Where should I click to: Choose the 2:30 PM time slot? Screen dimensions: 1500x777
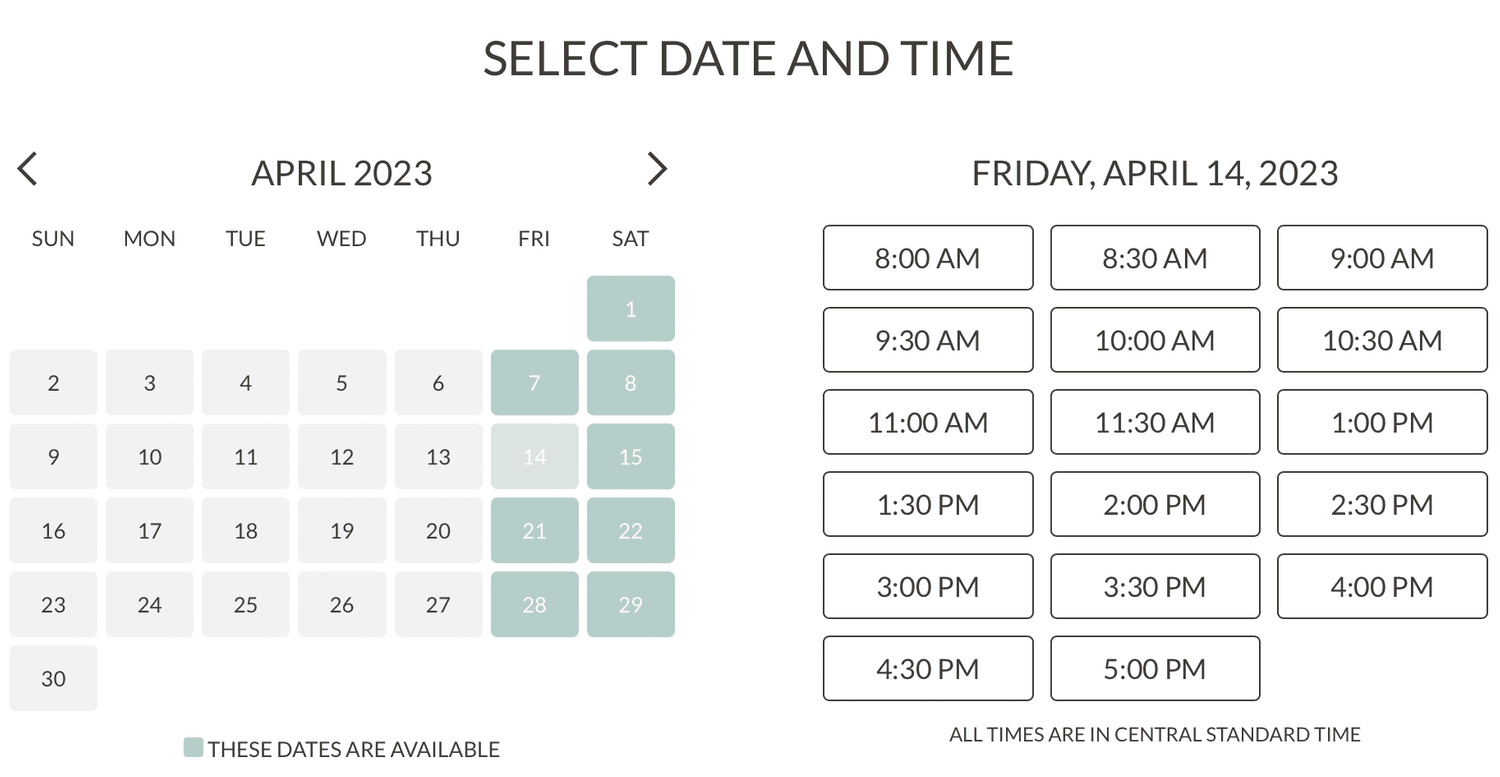(1382, 505)
